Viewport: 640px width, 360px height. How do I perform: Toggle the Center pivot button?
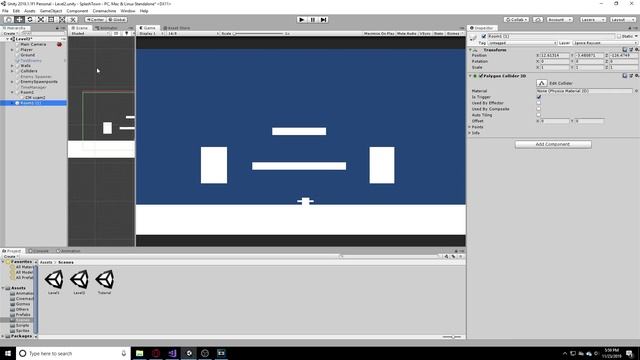tap(95, 20)
